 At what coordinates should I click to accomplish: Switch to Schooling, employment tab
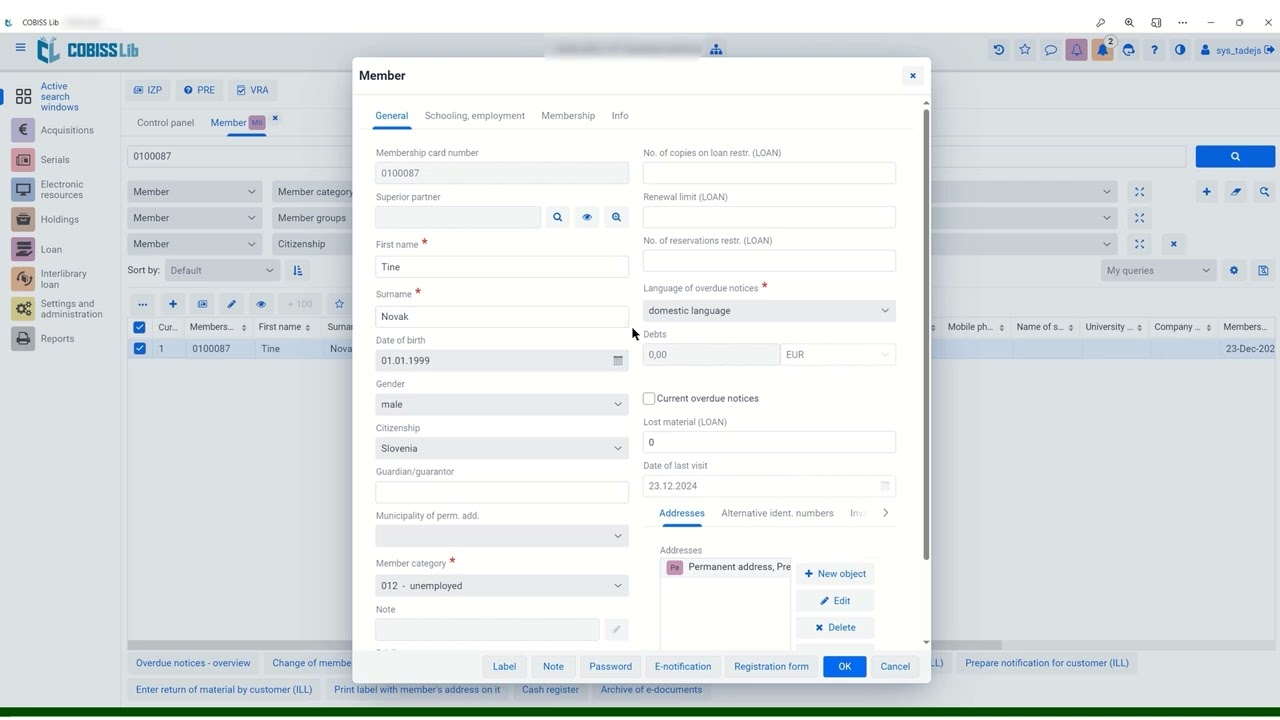point(474,116)
